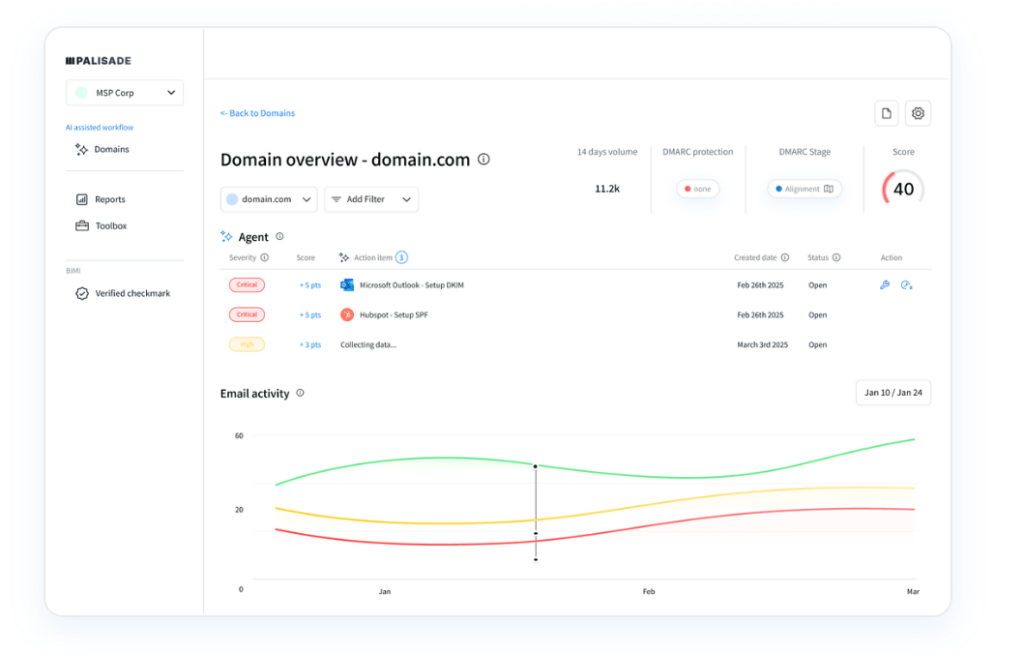Click the Jan 10 / Jan 24 date range button
The height and width of the screenshot is (653, 1024).
click(893, 393)
